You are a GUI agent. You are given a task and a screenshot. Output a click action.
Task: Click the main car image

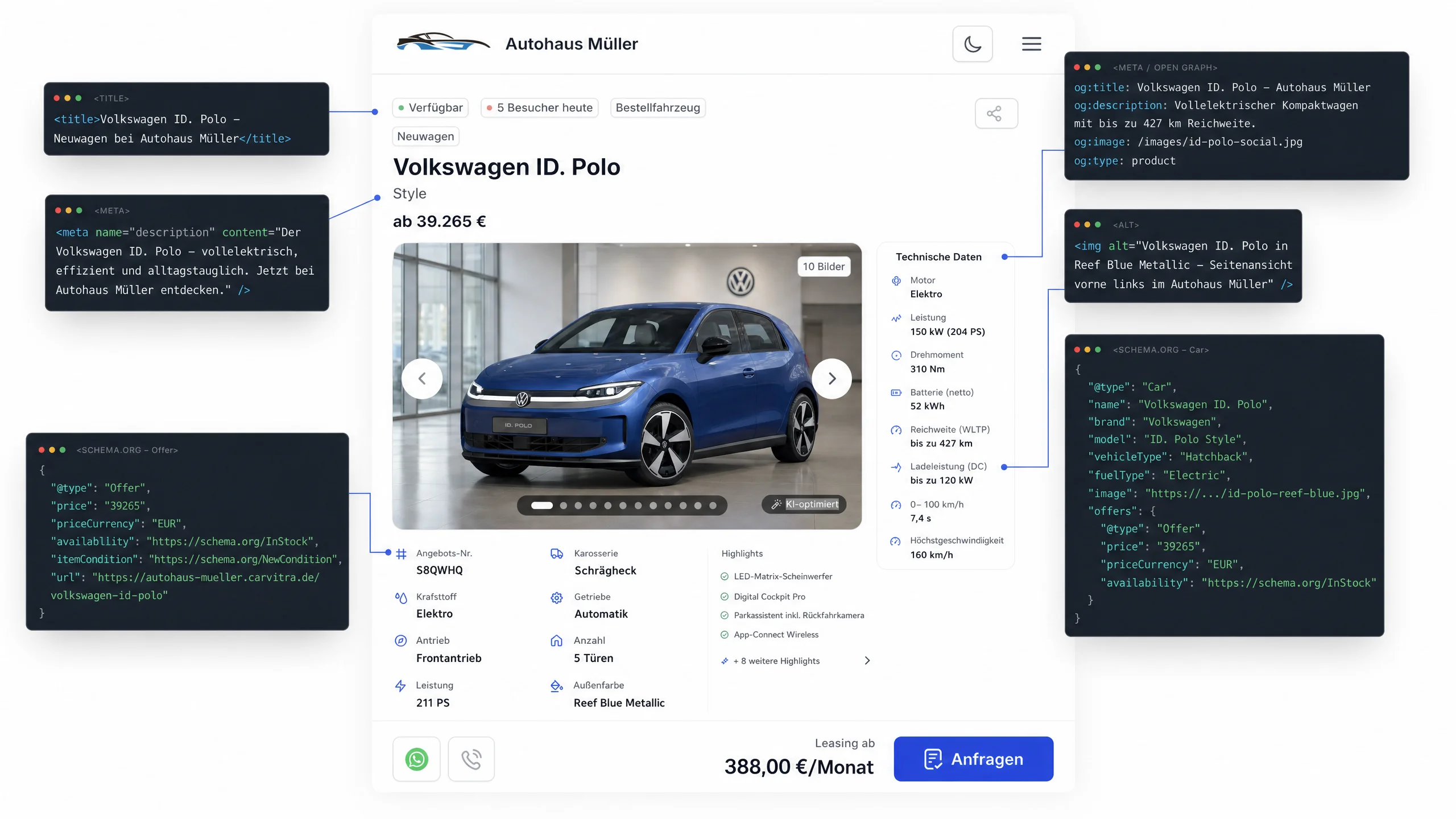627,386
